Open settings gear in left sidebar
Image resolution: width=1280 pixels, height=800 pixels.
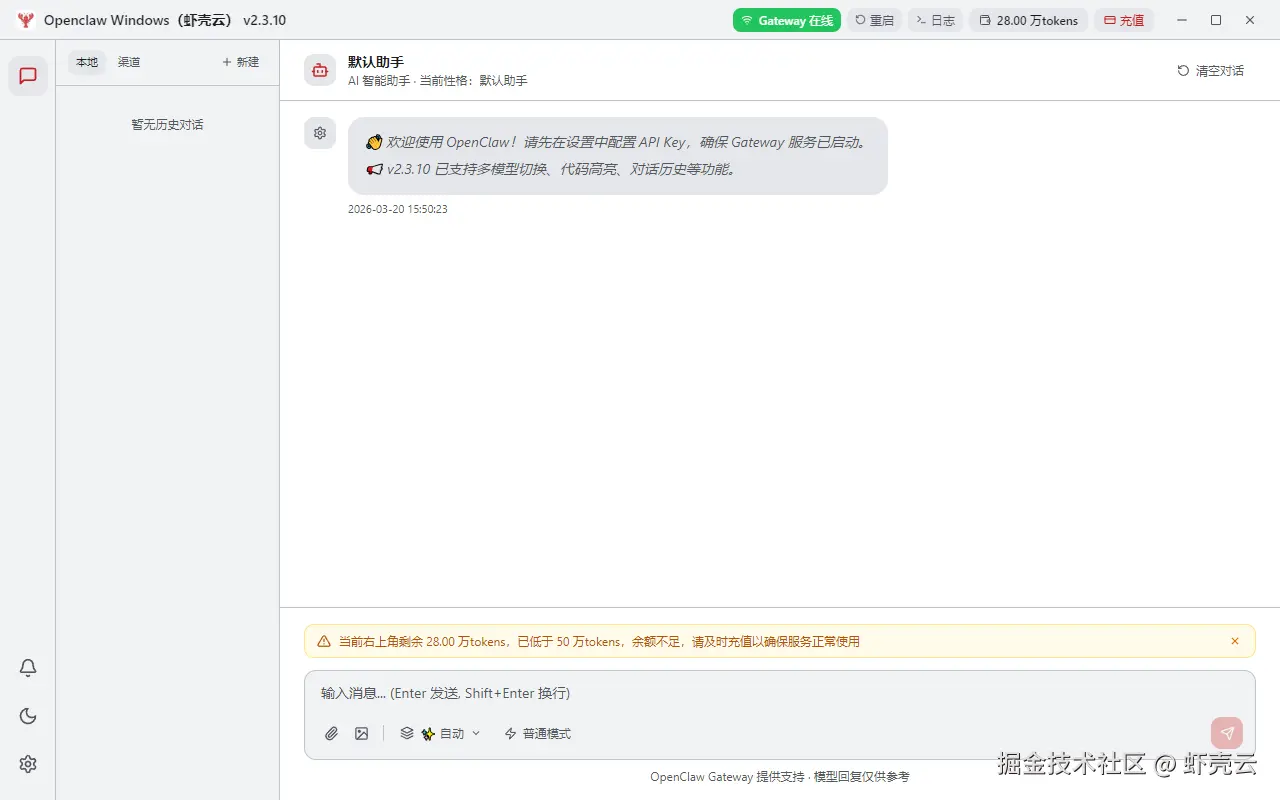click(28, 764)
